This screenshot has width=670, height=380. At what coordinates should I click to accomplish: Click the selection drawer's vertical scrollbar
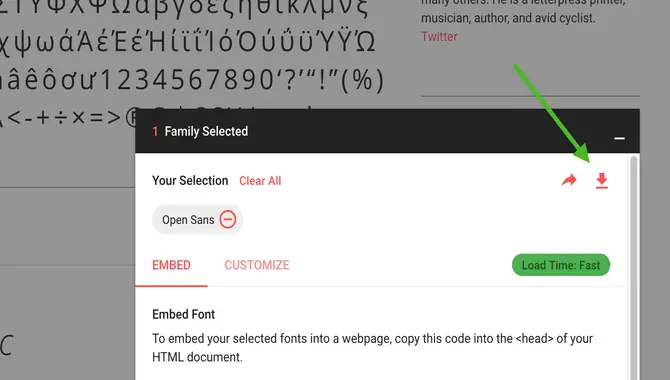click(x=634, y=265)
